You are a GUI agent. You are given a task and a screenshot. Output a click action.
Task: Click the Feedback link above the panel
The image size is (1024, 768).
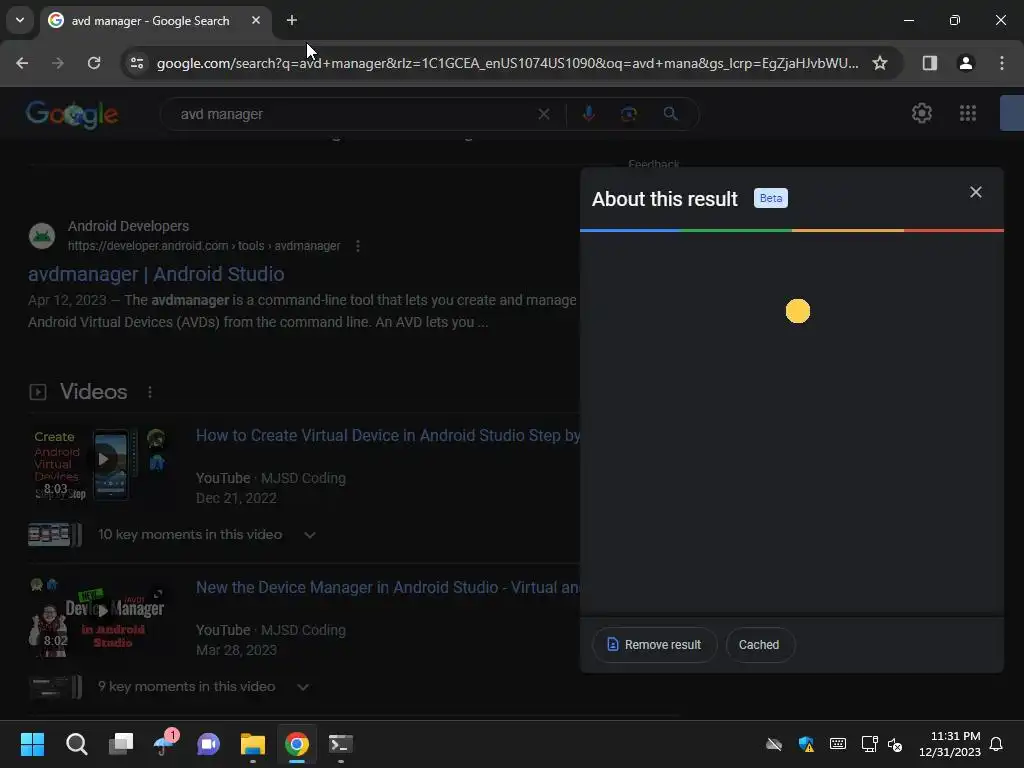(x=654, y=164)
